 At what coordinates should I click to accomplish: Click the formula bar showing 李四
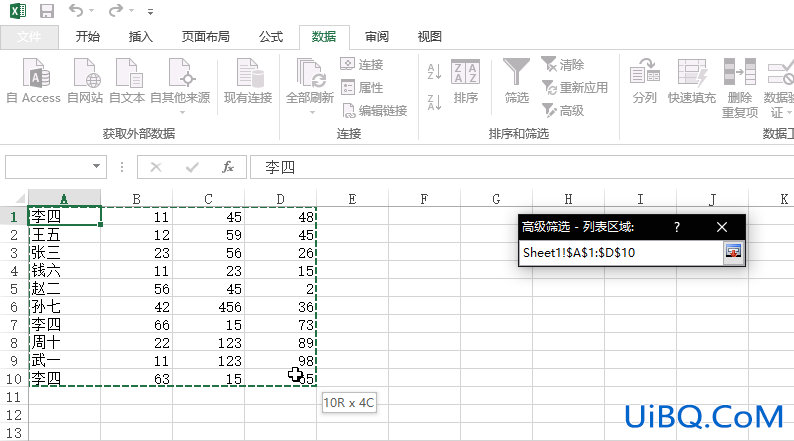[x=522, y=167]
